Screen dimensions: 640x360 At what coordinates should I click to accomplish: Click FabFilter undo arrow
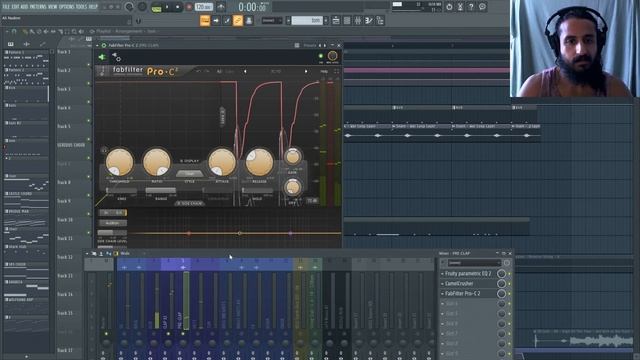198,71
